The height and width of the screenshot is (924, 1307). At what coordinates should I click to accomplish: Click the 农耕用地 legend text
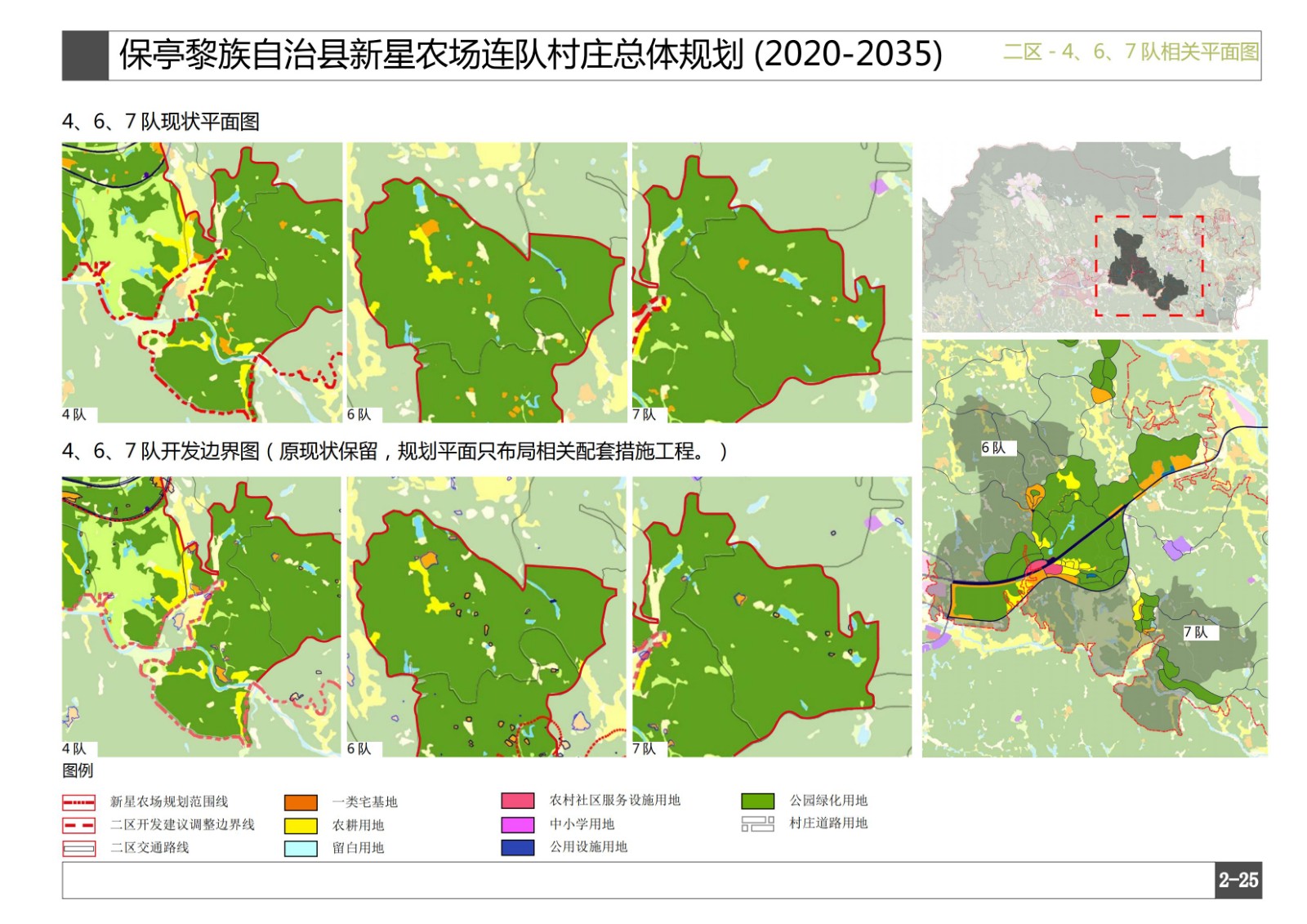pyautogui.click(x=358, y=825)
